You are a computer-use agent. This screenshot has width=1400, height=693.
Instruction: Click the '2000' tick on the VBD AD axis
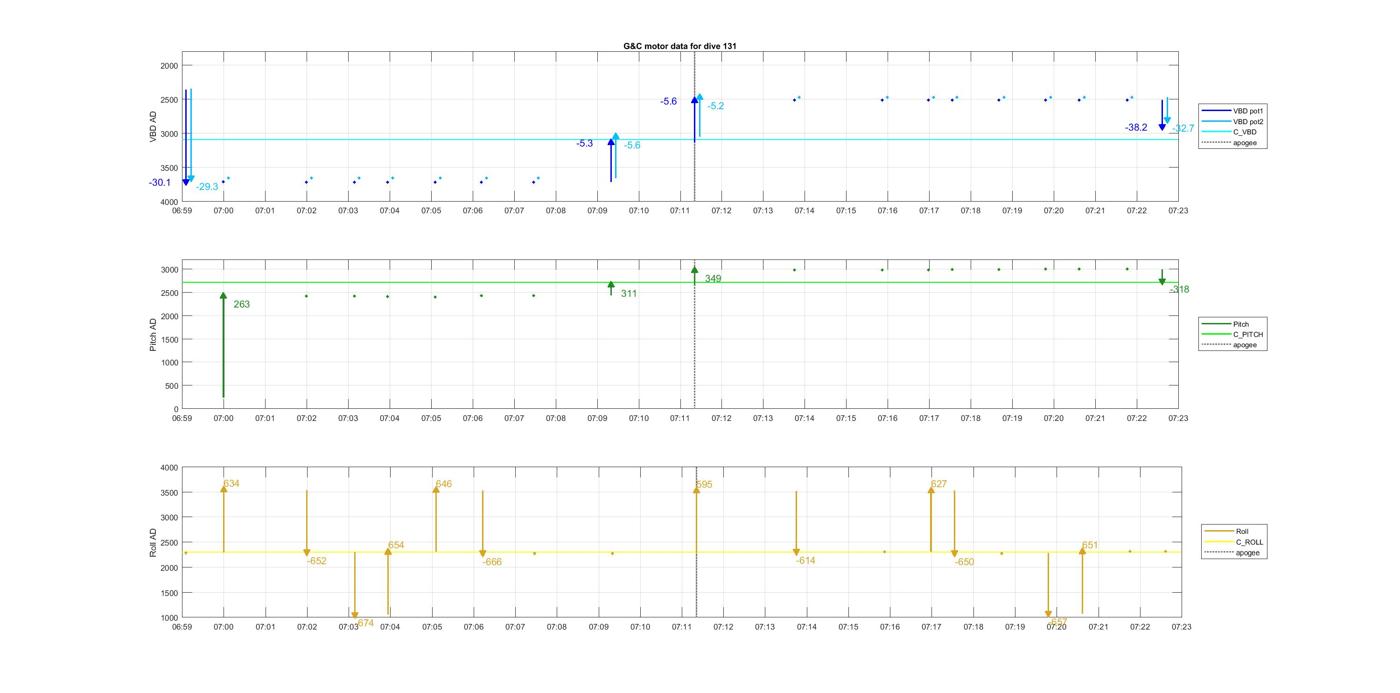[169, 66]
